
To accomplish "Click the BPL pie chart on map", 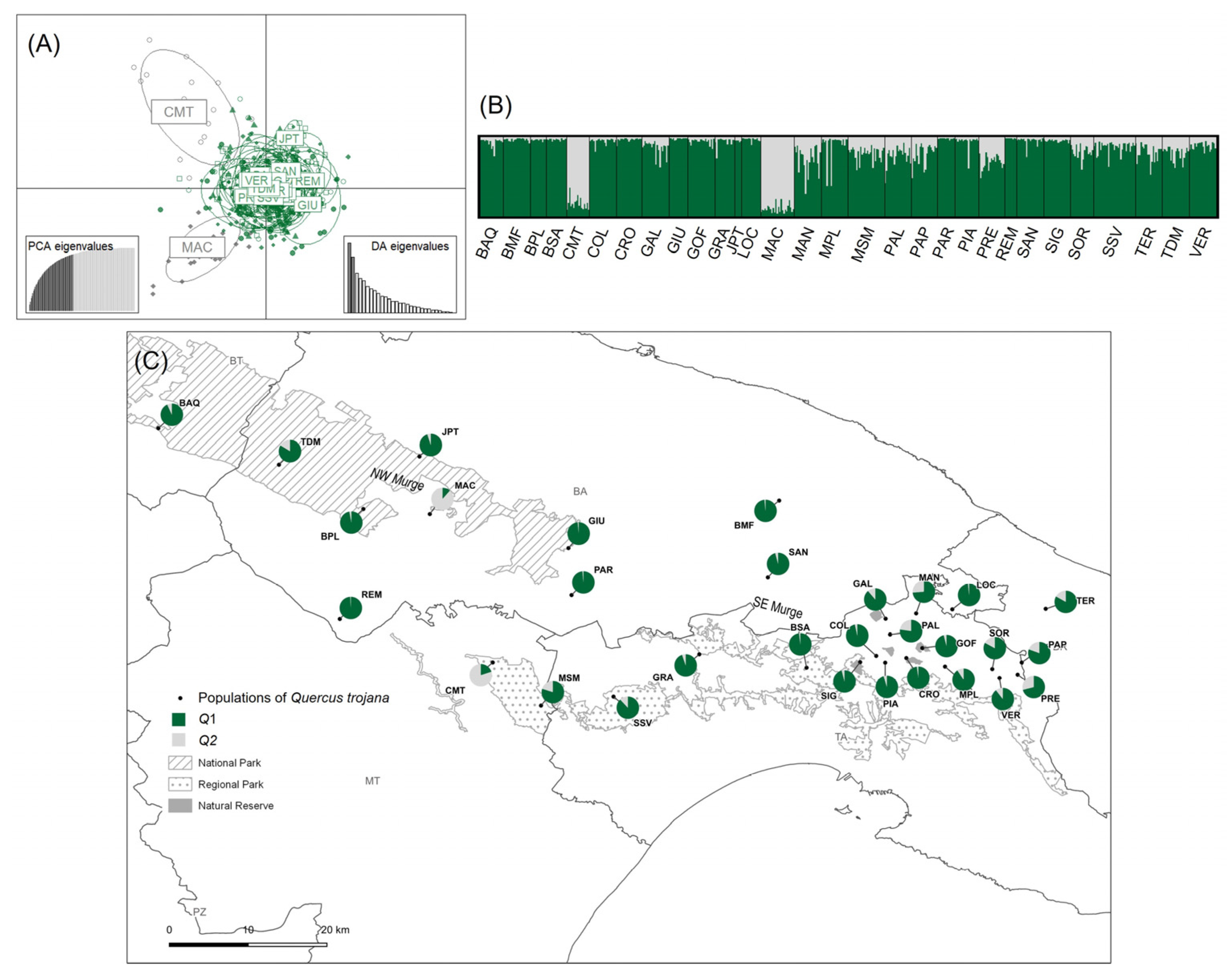I will point(351,523).
